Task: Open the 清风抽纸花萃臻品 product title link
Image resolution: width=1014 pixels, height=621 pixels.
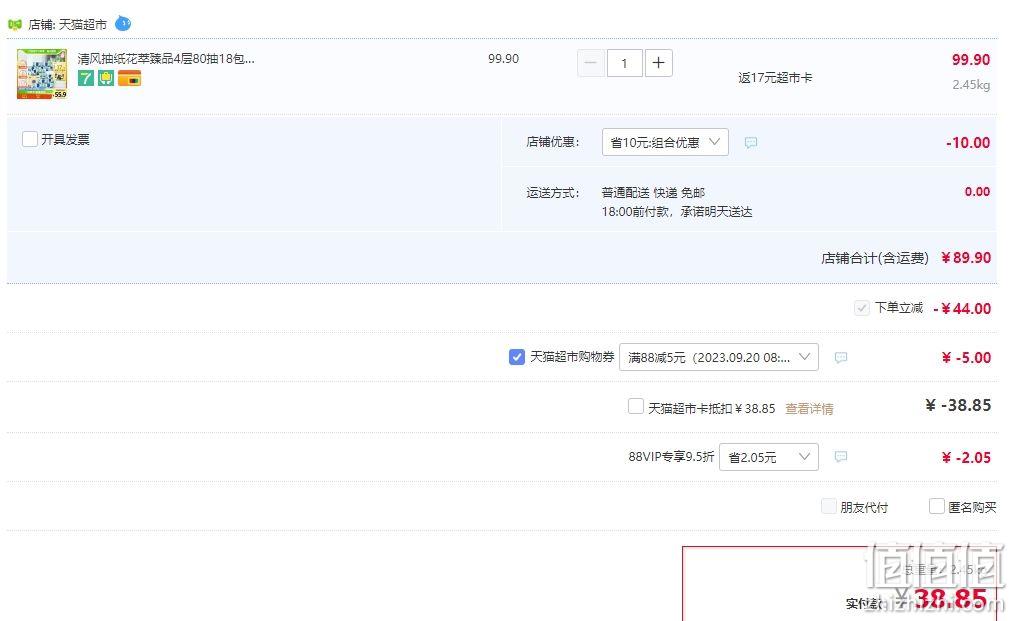Action: click(x=166, y=58)
